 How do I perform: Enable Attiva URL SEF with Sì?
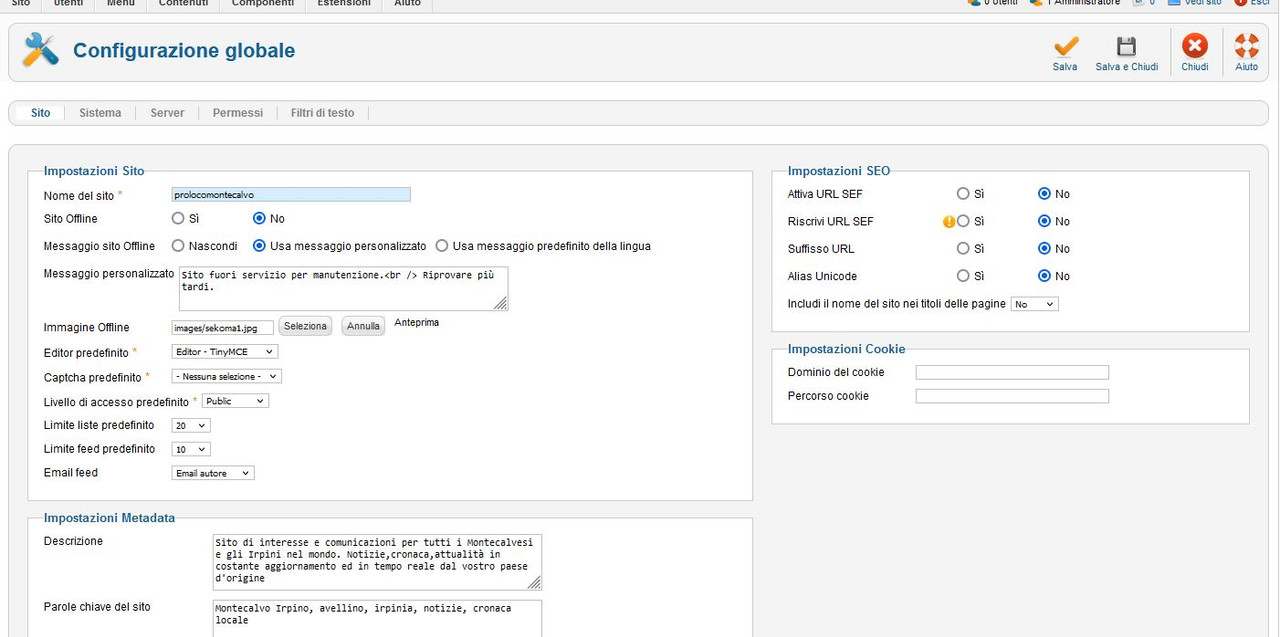(963, 193)
